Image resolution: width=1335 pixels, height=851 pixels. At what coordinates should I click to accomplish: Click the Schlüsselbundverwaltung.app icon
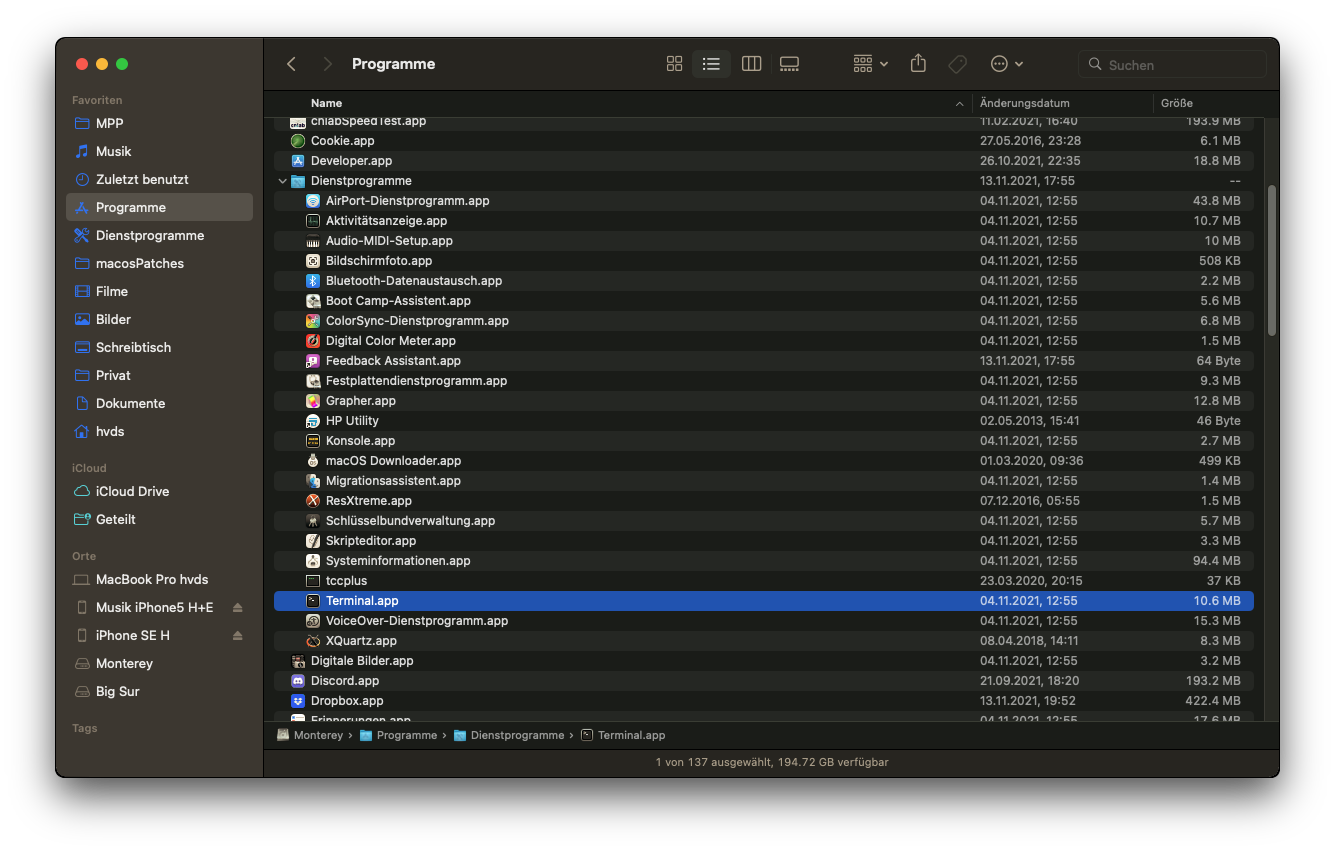pyautogui.click(x=313, y=521)
